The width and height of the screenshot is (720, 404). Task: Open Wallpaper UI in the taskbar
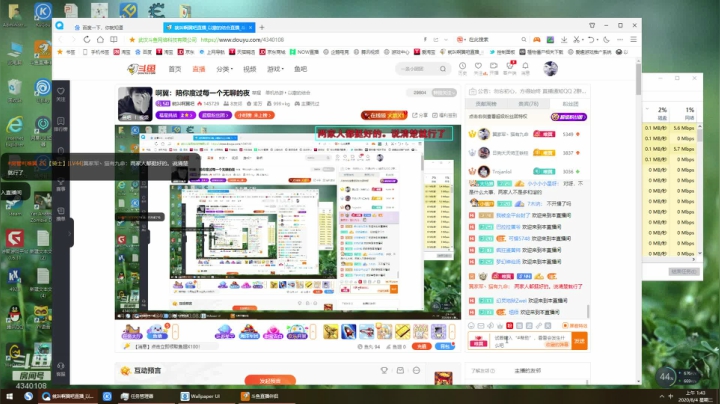[200, 396]
